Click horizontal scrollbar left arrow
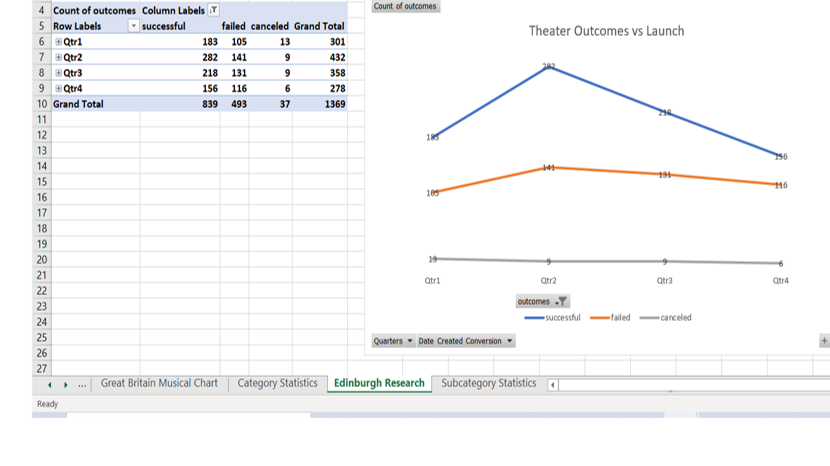This screenshot has width=830, height=466. click(x=553, y=385)
